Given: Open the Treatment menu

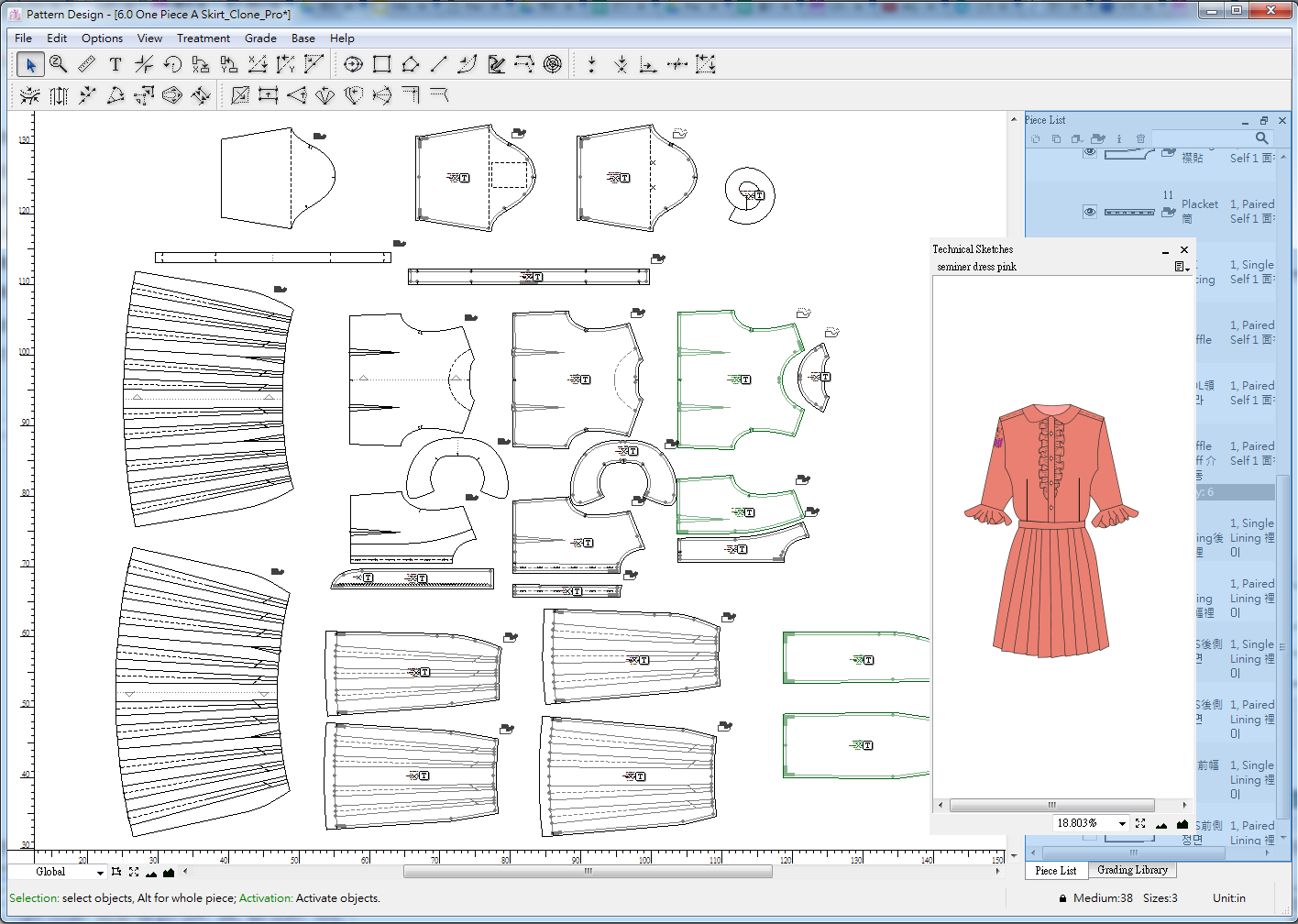Looking at the screenshot, I should pyautogui.click(x=203, y=38).
